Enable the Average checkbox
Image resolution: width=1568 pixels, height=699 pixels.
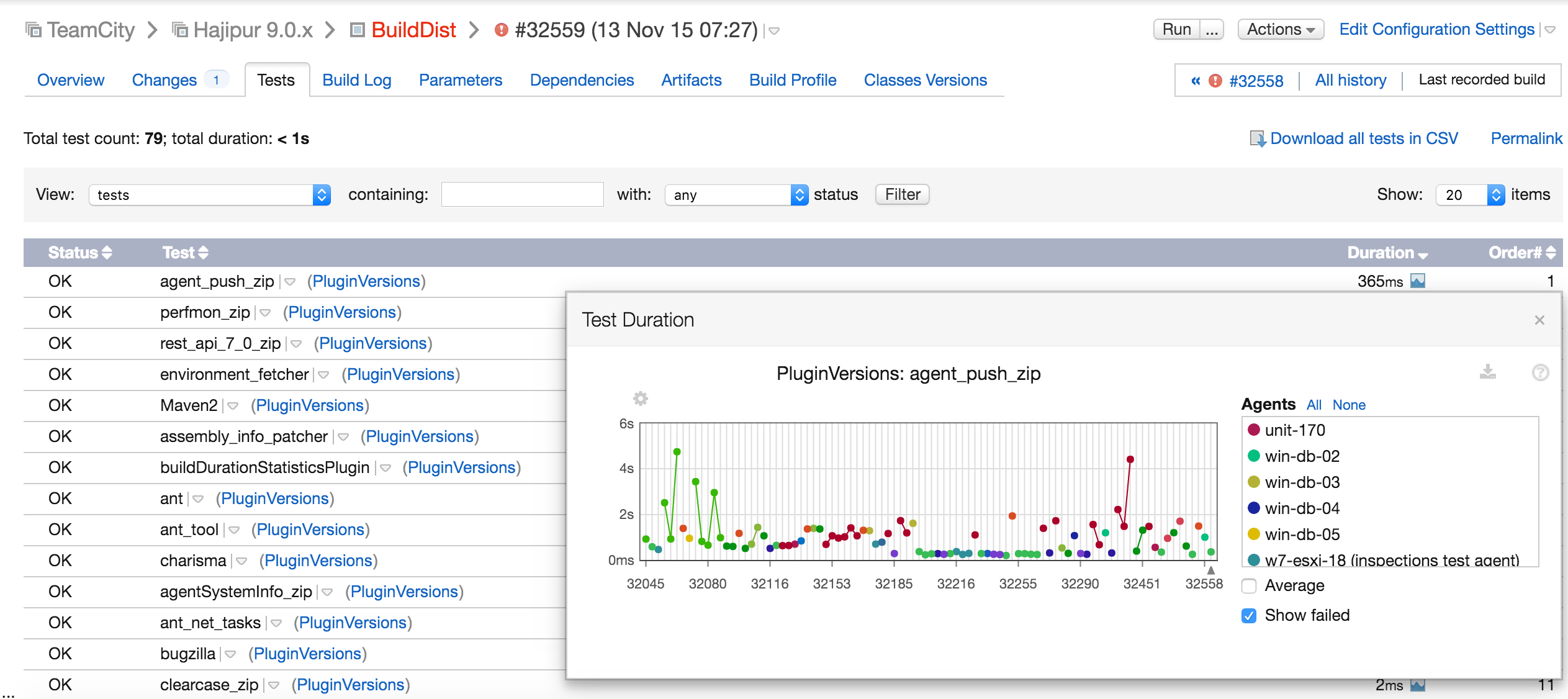point(1250,585)
